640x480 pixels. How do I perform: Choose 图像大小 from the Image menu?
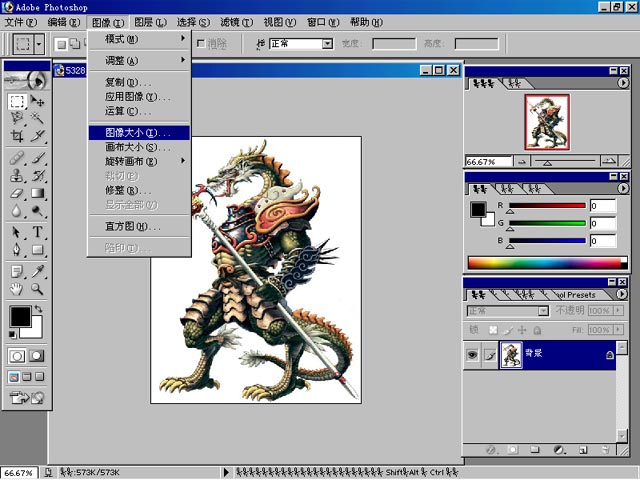tap(139, 133)
